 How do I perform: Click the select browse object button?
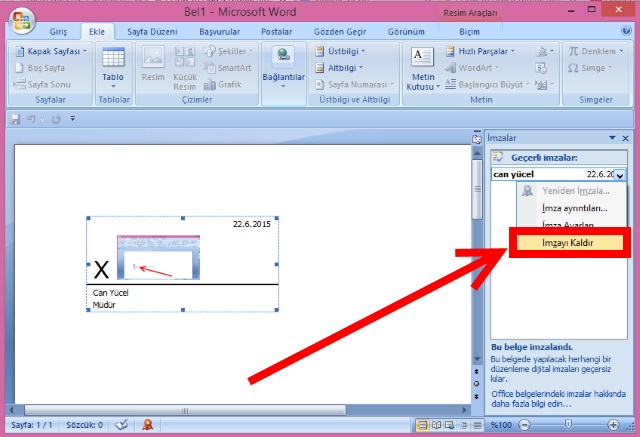click(476, 384)
